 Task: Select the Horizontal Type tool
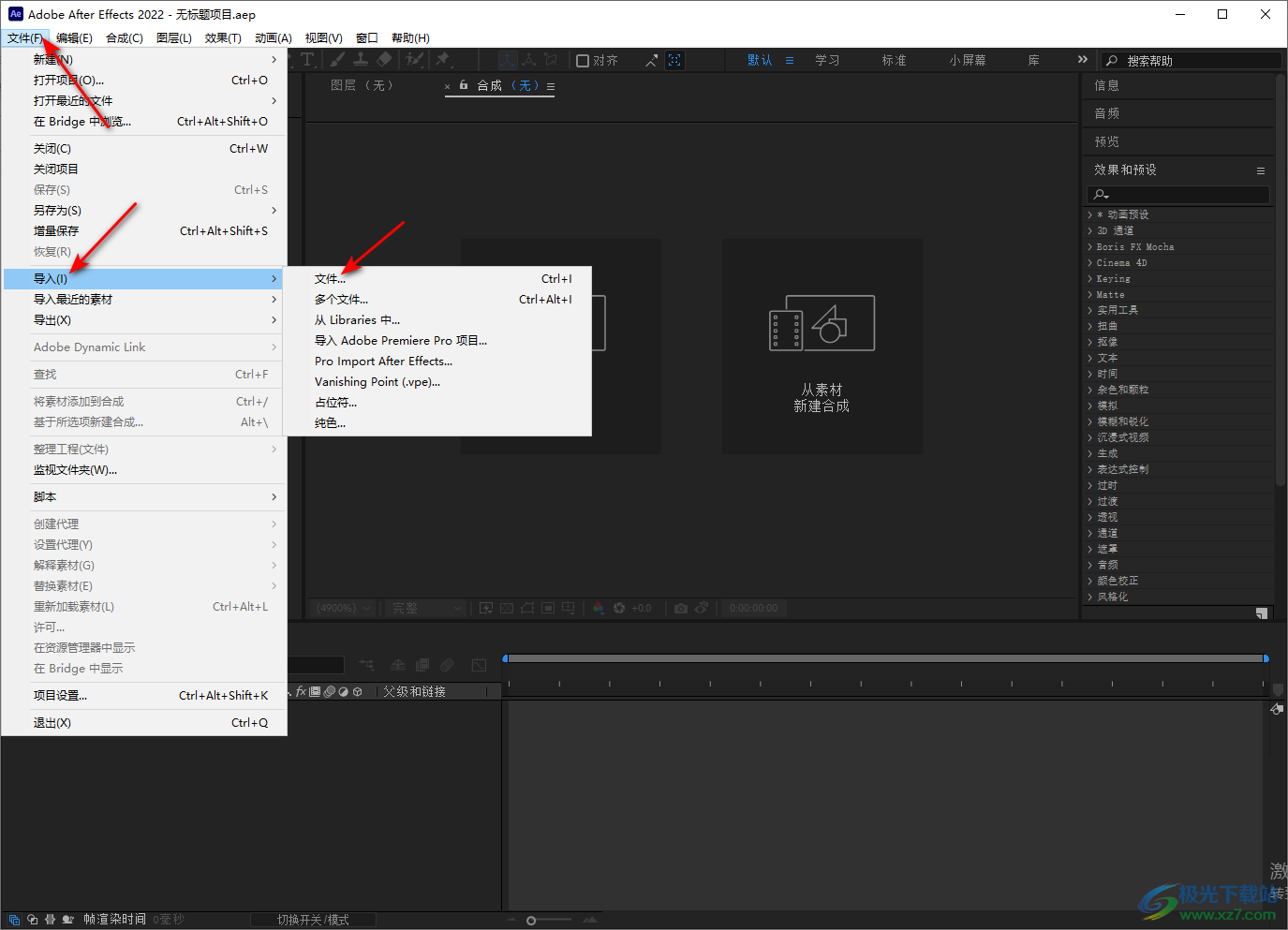307,59
